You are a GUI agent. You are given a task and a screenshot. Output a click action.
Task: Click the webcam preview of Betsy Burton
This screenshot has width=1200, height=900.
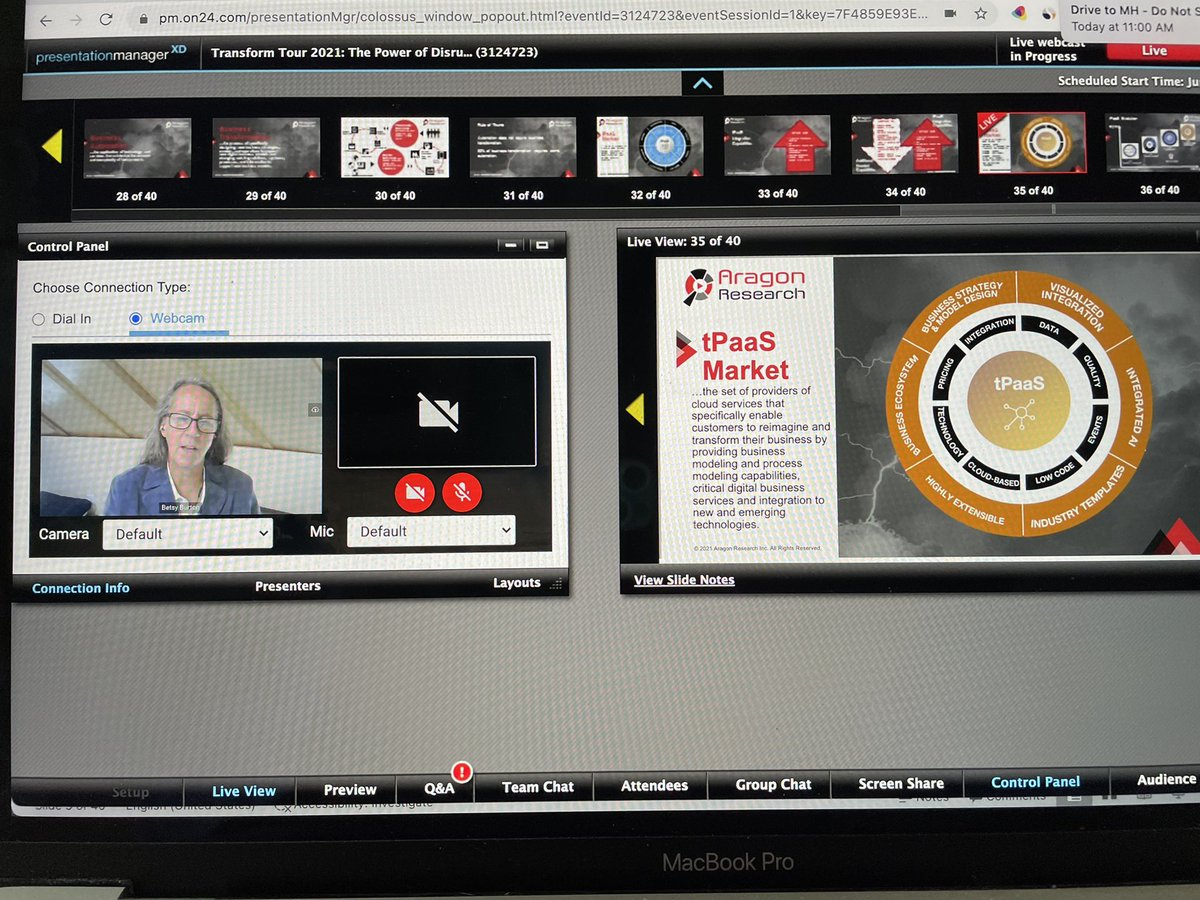[x=181, y=437]
